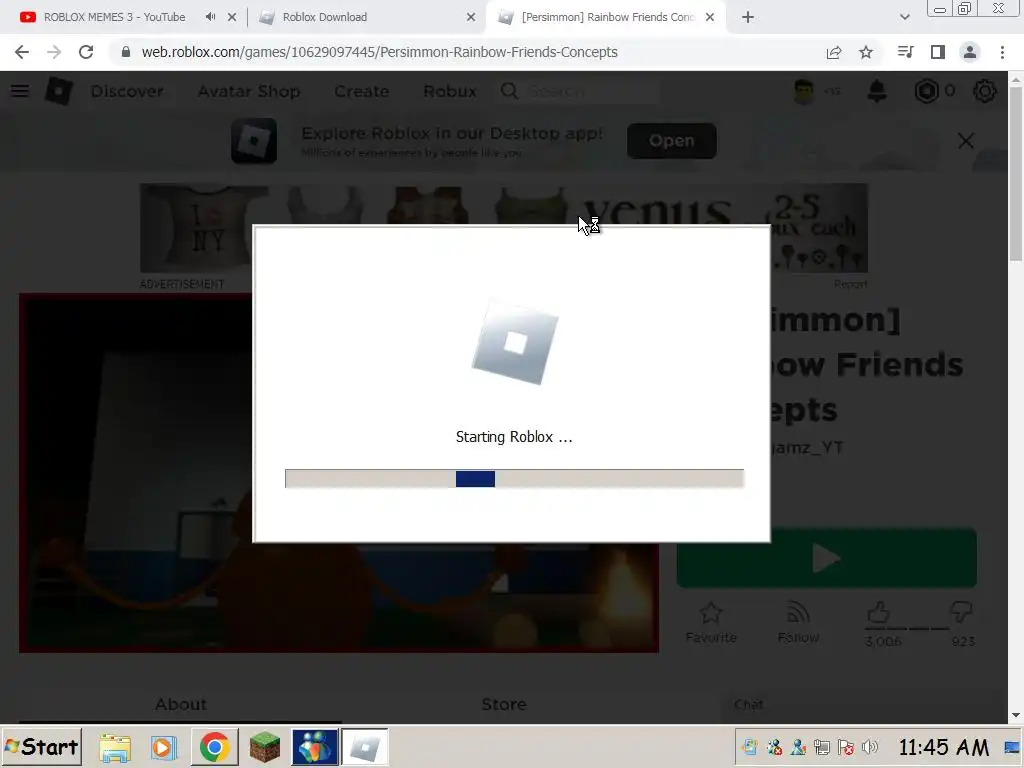Click the Starting Roblox progress bar
This screenshot has width=1024, height=768.
pyautogui.click(x=514, y=479)
